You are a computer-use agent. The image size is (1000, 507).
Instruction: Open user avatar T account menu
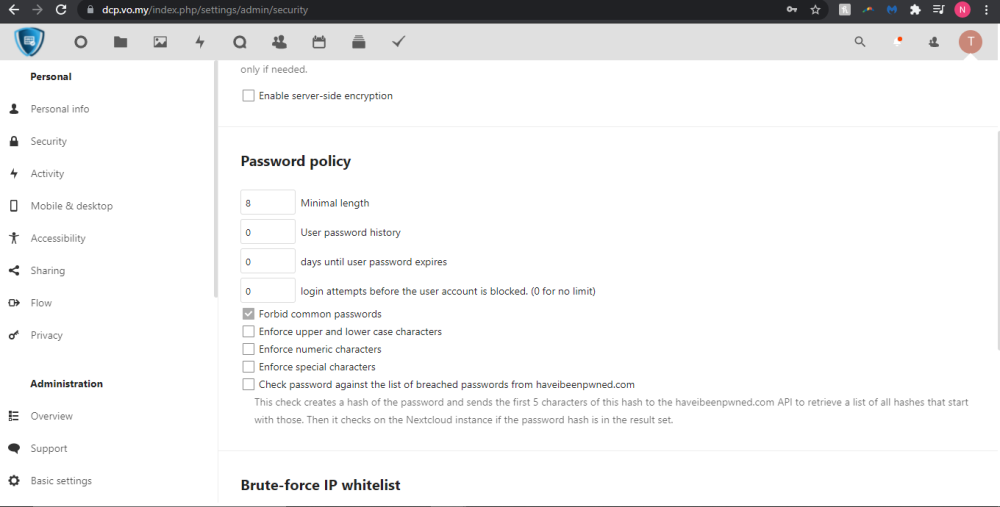pyautogui.click(x=970, y=42)
